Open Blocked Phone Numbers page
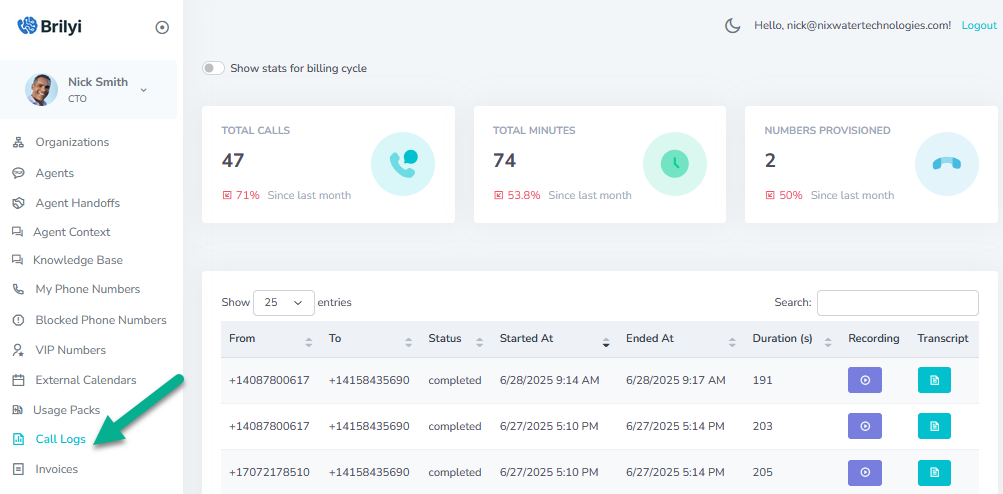 [x=100, y=320]
